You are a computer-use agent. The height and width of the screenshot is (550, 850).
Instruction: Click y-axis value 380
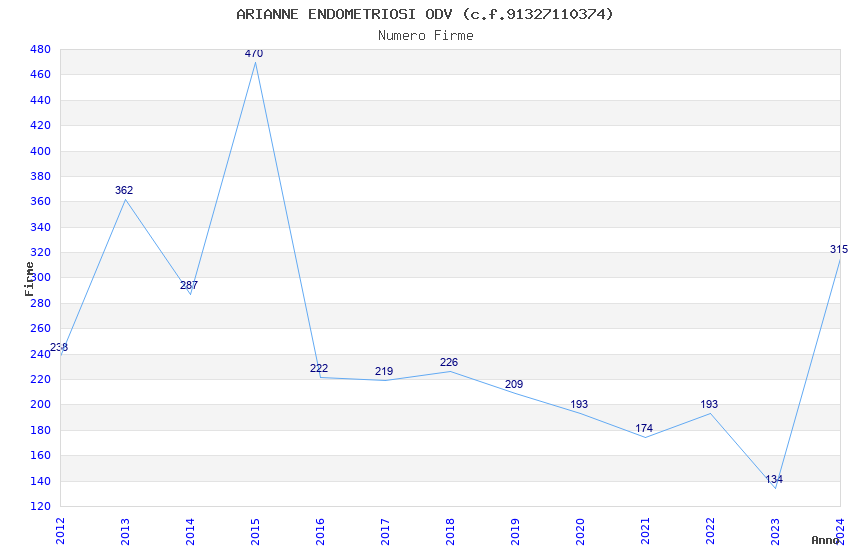[40, 176]
